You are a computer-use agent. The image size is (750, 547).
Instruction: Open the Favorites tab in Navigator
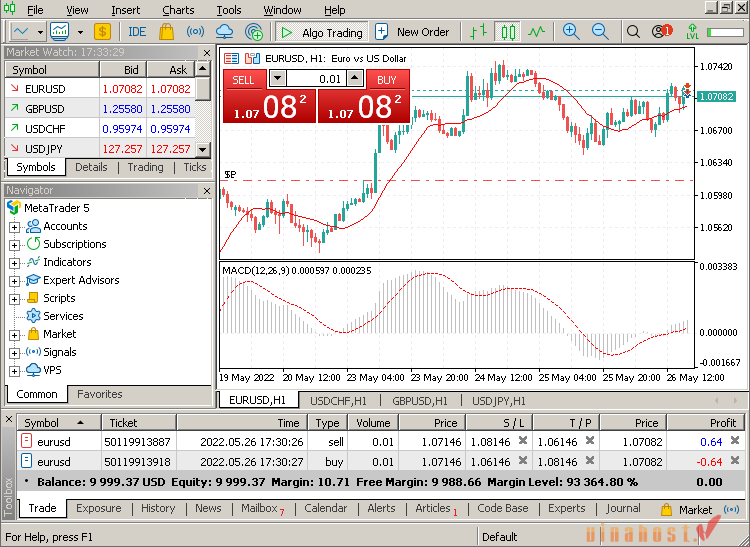click(99, 394)
